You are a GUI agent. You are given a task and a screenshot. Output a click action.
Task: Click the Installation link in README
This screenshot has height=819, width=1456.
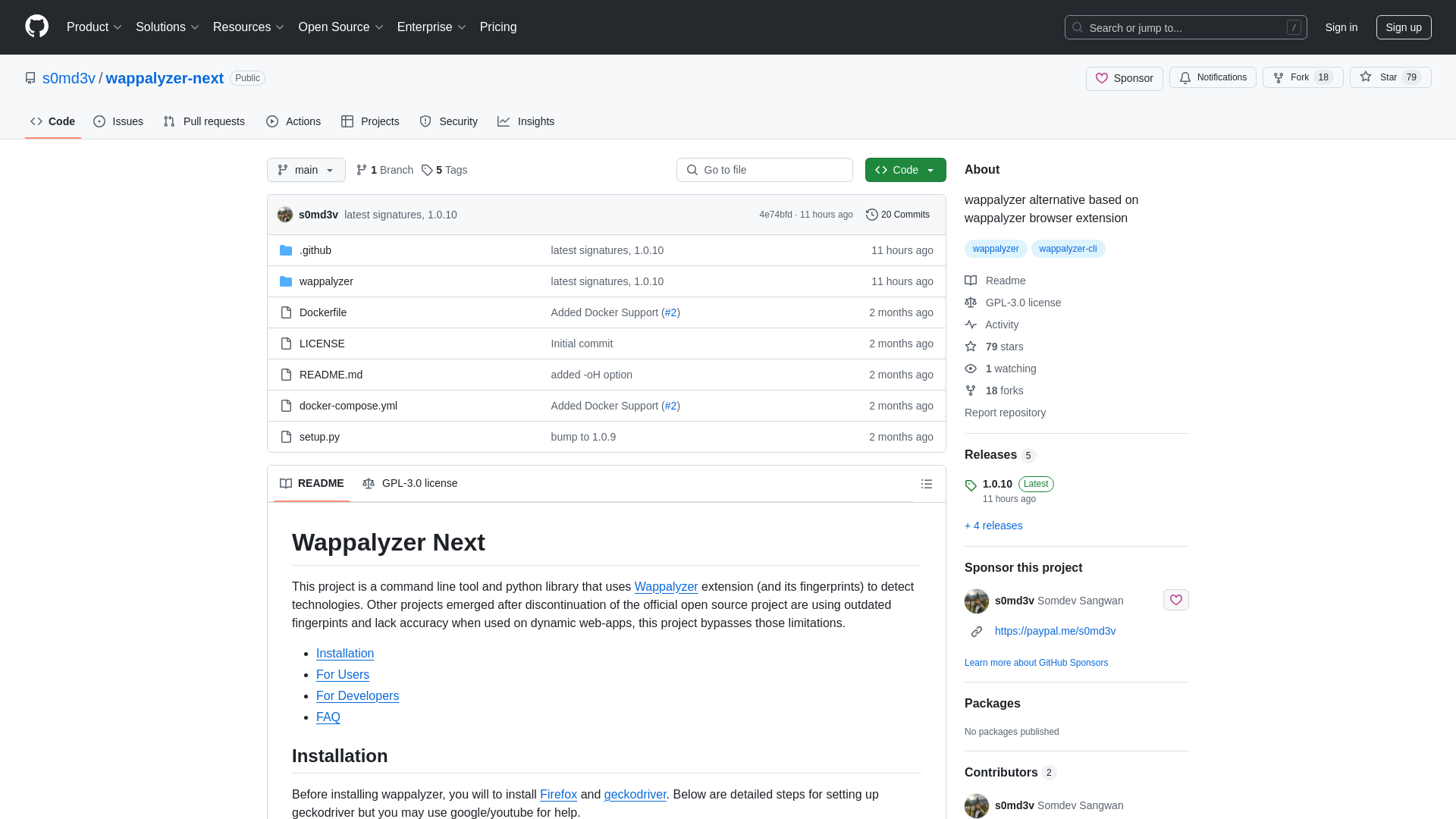[345, 654]
